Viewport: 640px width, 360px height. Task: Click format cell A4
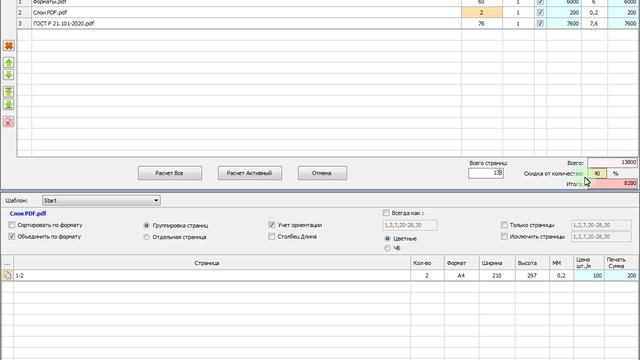pyautogui.click(x=462, y=276)
